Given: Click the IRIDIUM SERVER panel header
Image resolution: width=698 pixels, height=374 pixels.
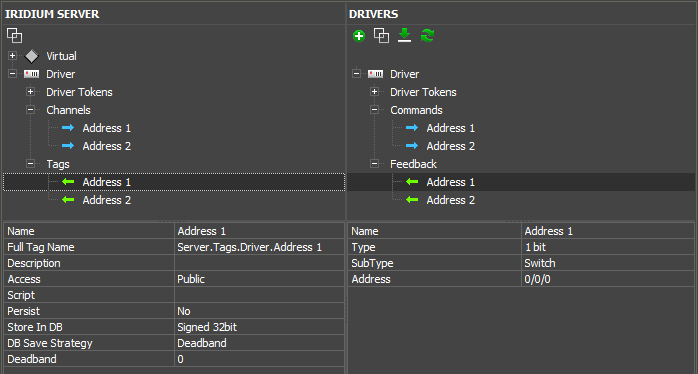Looking at the screenshot, I should pos(52,14).
